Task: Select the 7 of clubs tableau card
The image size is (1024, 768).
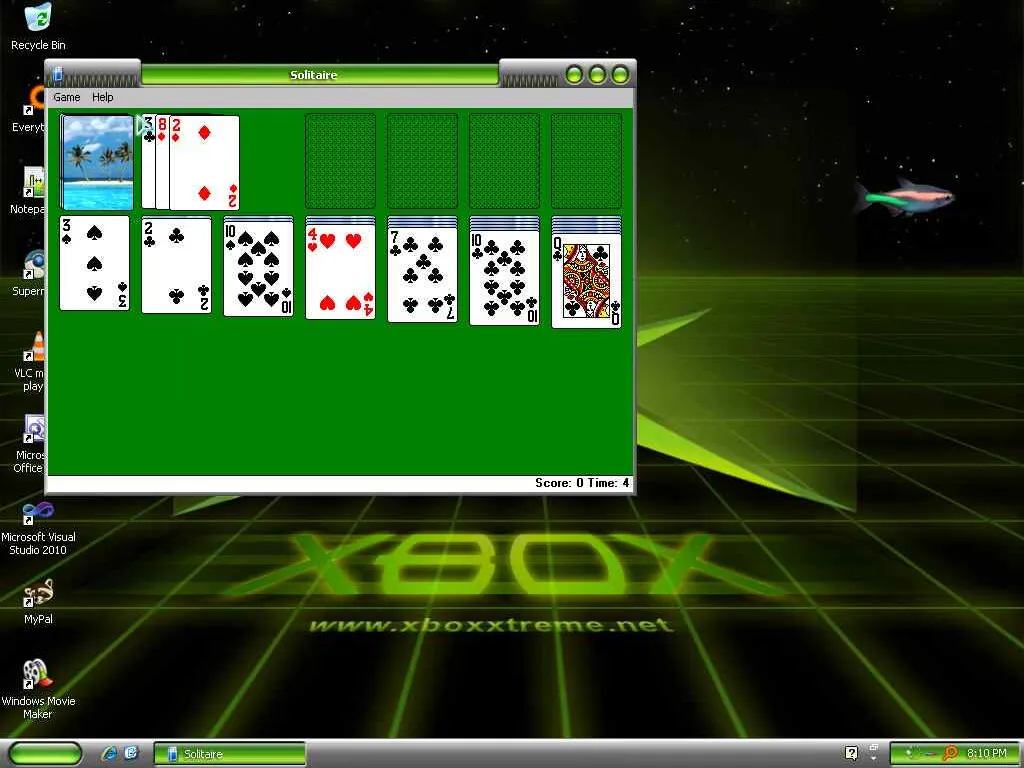Action: pyautogui.click(x=423, y=275)
